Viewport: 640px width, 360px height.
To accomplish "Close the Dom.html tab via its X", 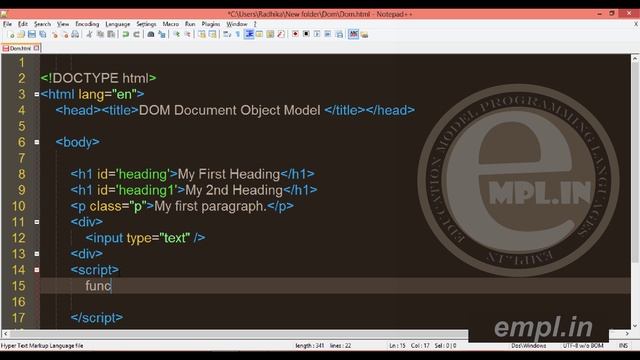I will point(36,48).
